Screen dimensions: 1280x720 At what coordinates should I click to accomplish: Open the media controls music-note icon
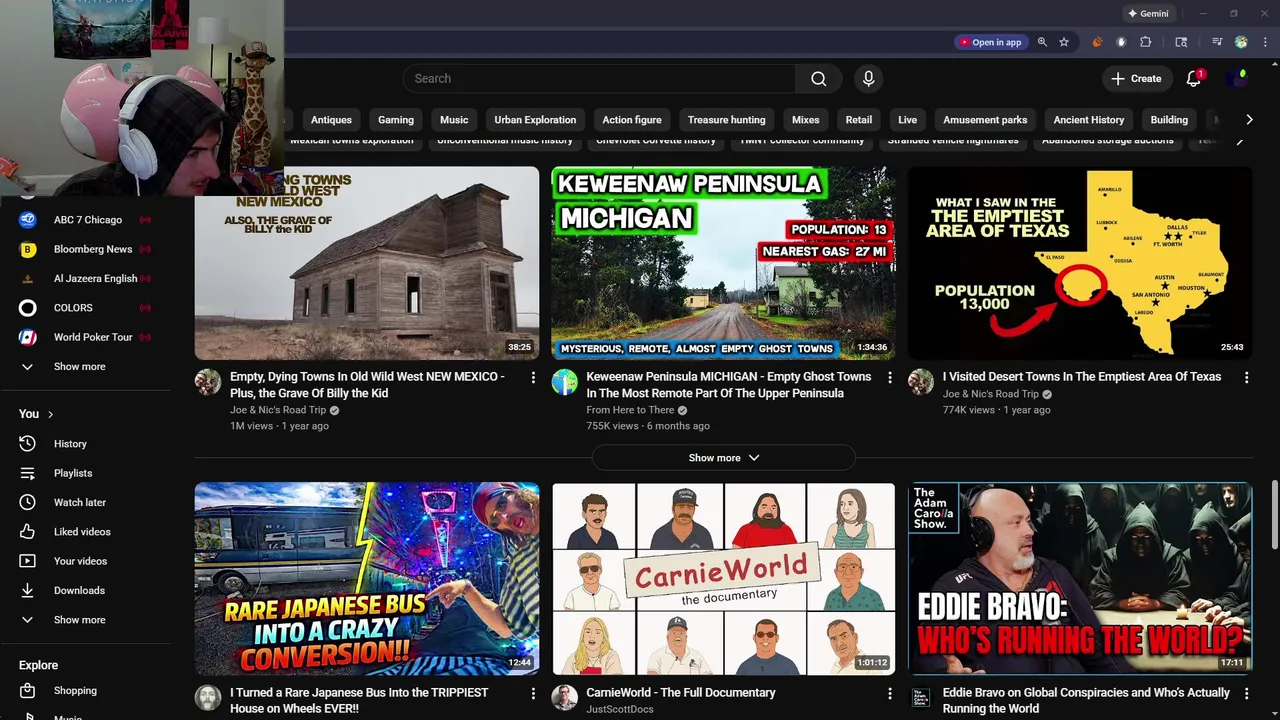(1217, 42)
